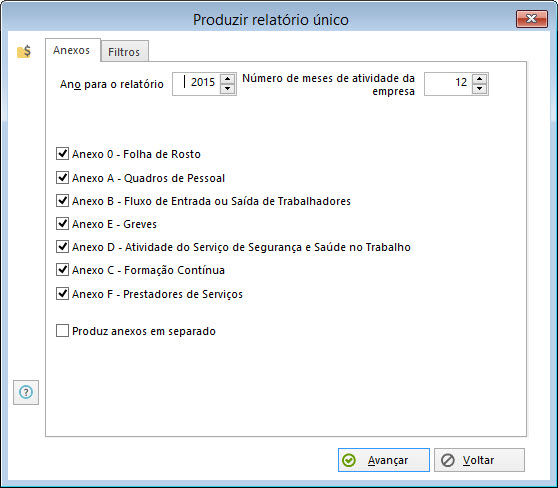The height and width of the screenshot is (488, 558).
Task: Close the Produzir relatório único dialog
Action: point(531,19)
